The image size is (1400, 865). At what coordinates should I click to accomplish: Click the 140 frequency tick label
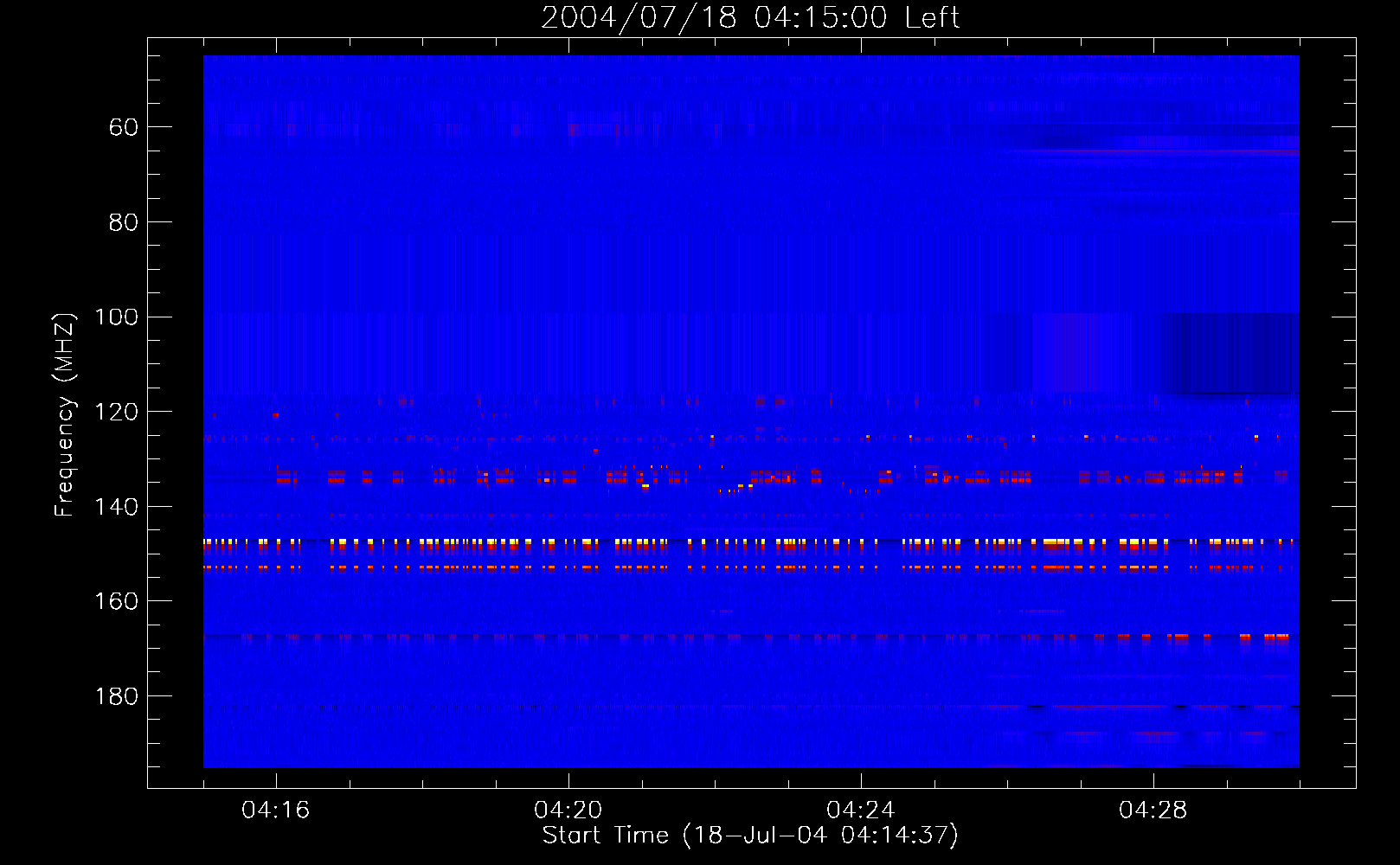click(x=116, y=507)
